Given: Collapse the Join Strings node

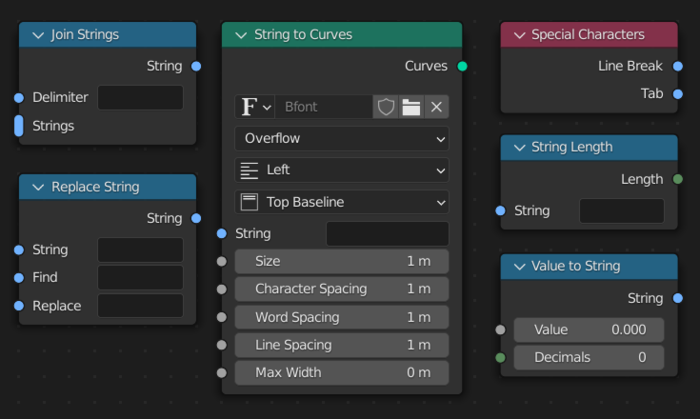Looking at the screenshot, I should pos(38,35).
